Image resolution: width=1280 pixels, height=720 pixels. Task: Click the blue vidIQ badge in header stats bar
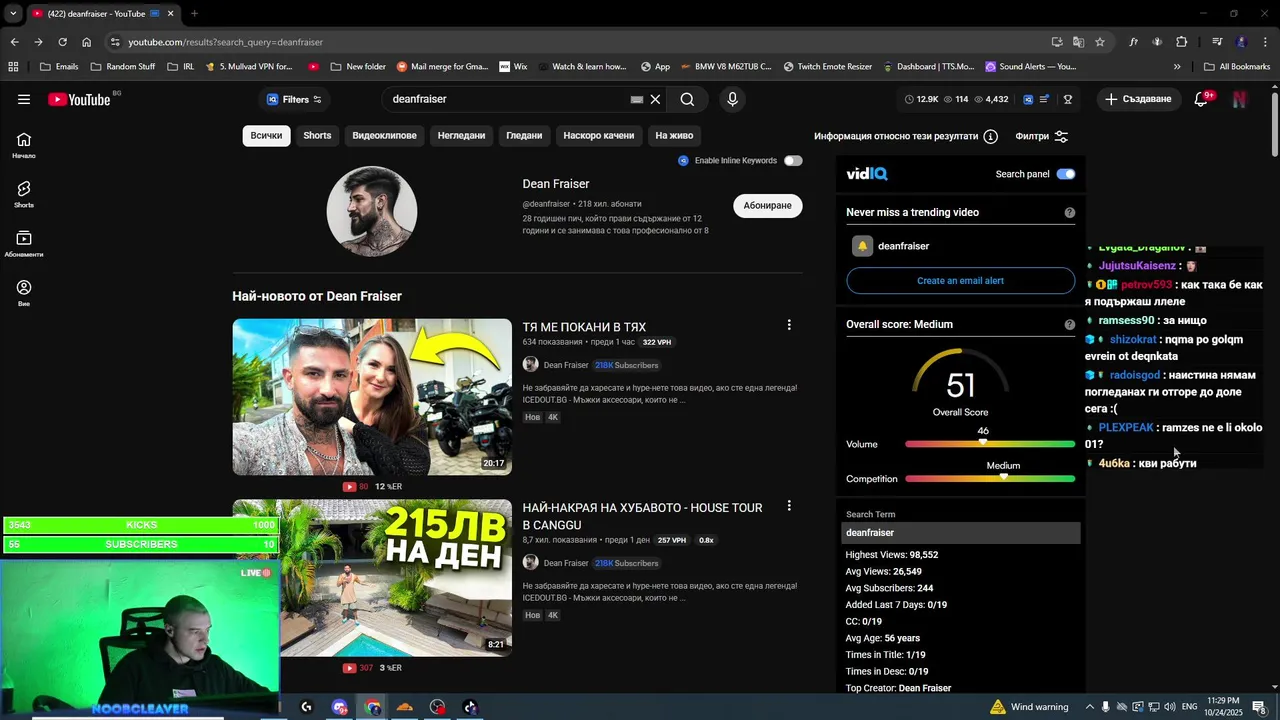[x=1028, y=99]
